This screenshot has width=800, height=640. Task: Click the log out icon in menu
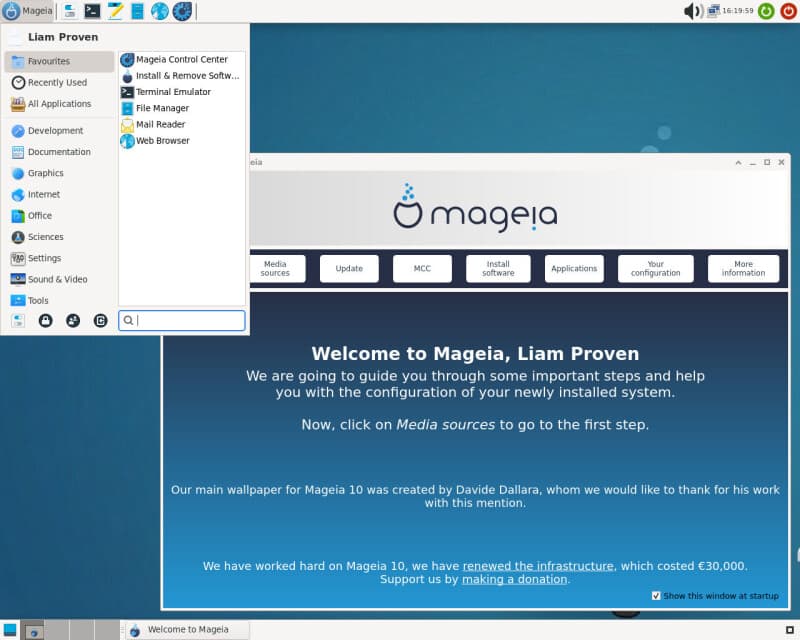(101, 321)
